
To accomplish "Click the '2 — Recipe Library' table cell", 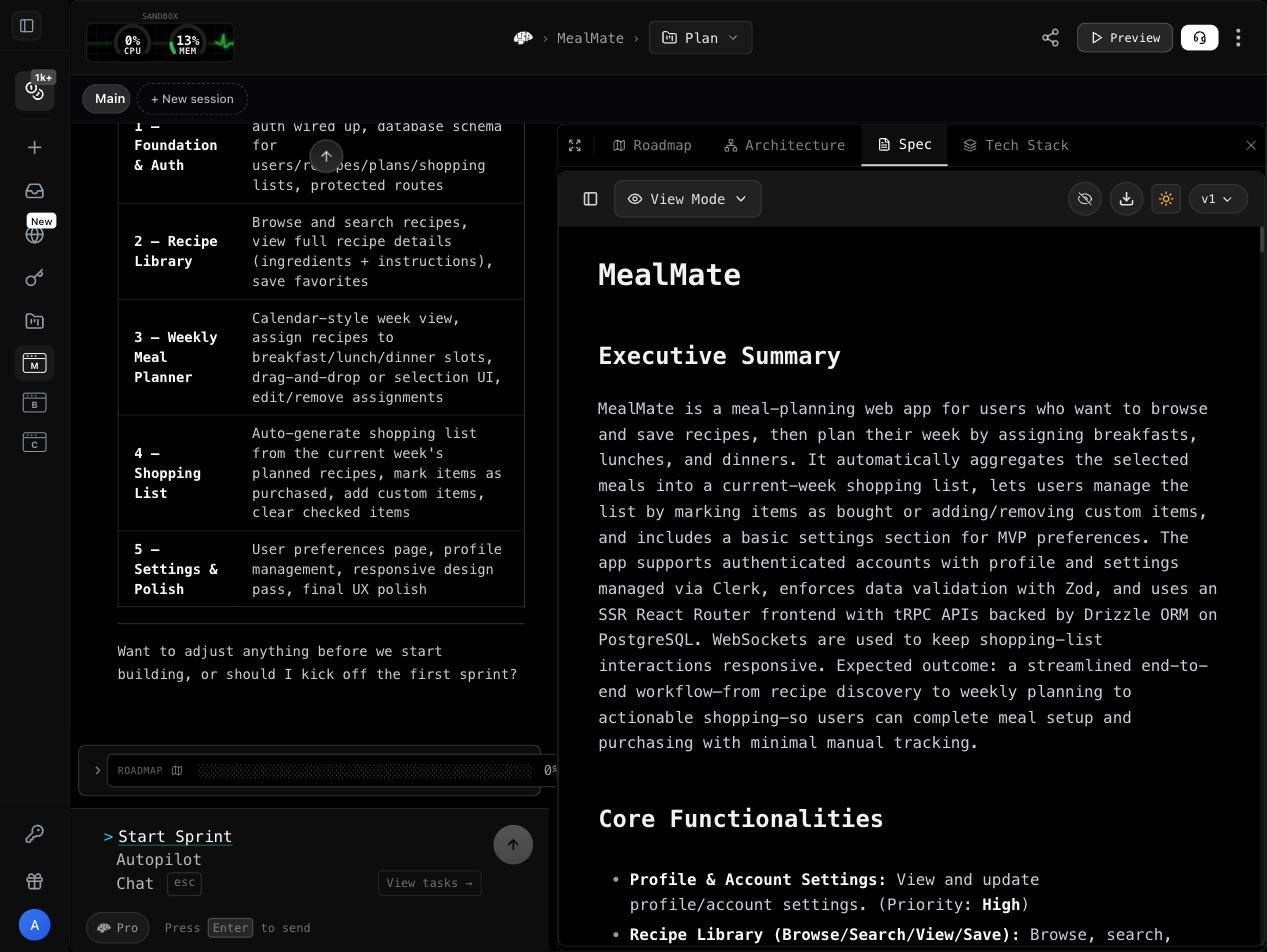I will coord(176,252).
